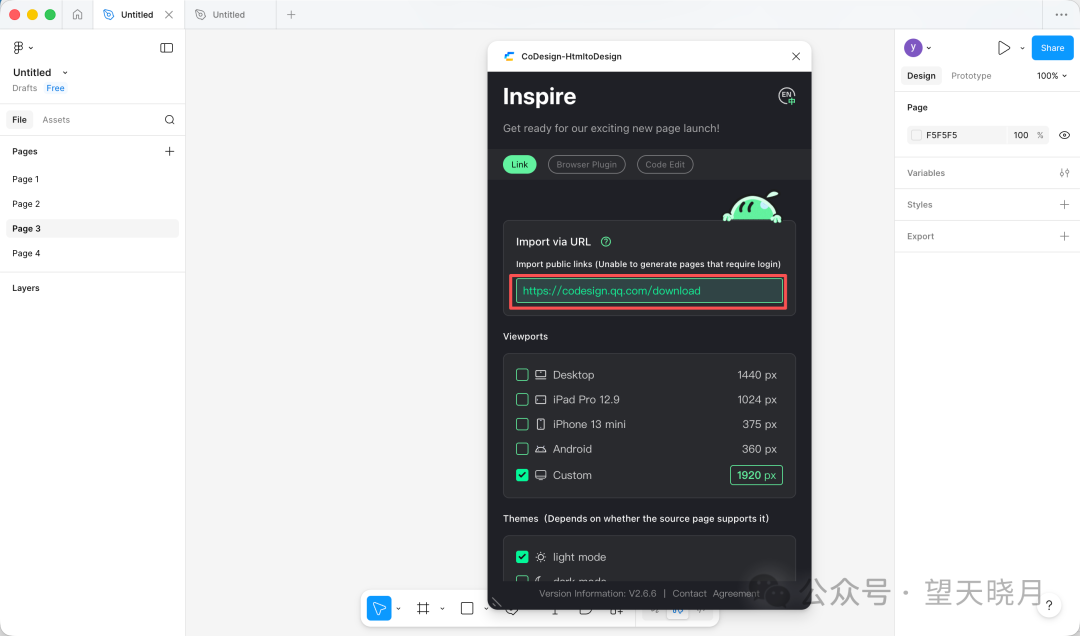Click the search icon in File panel
This screenshot has height=636, width=1080.
click(169, 120)
